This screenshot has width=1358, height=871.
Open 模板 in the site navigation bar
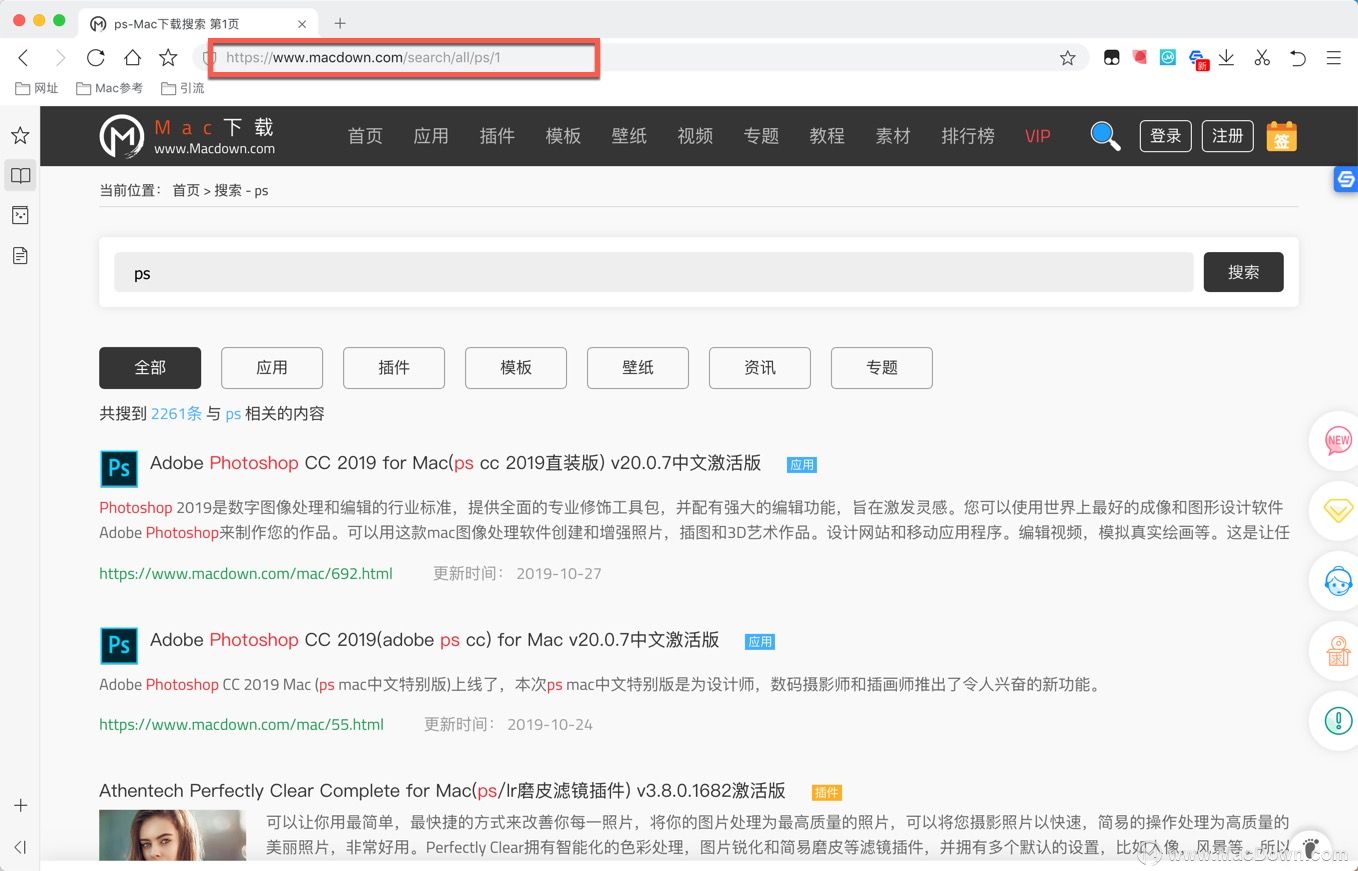[x=563, y=136]
